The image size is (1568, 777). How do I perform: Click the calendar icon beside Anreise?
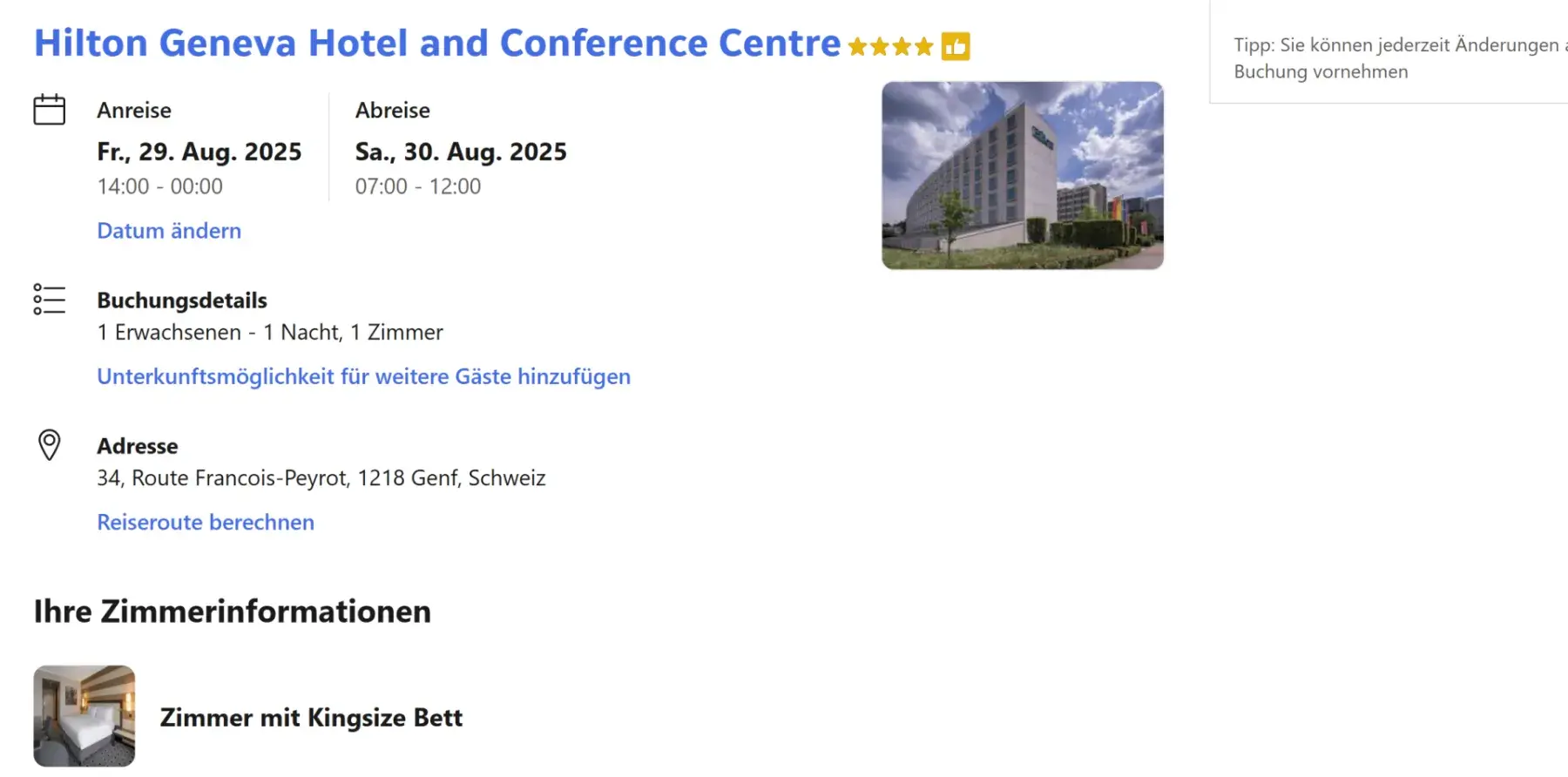(49, 110)
